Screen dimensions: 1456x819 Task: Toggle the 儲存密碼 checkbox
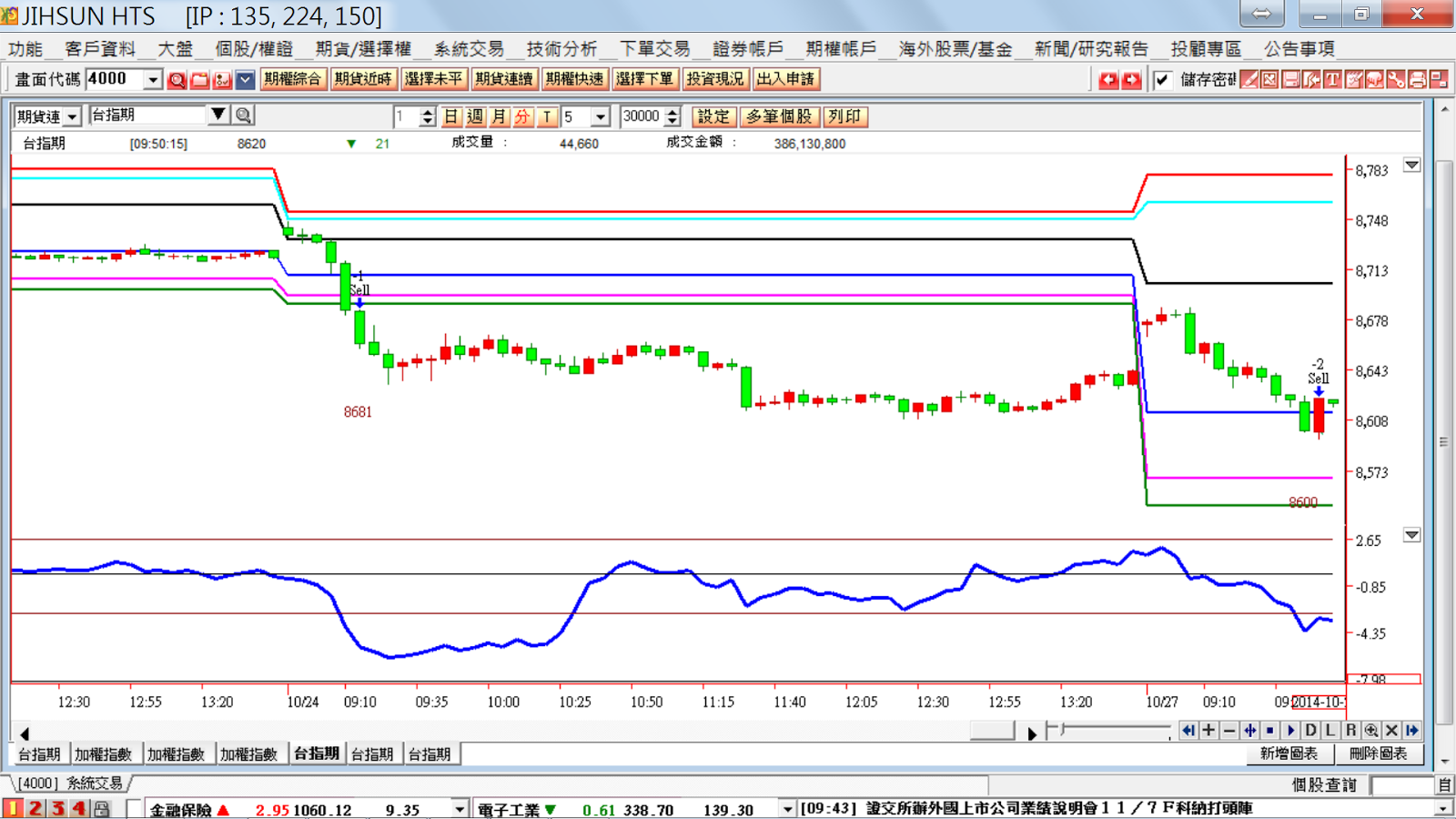(1162, 80)
